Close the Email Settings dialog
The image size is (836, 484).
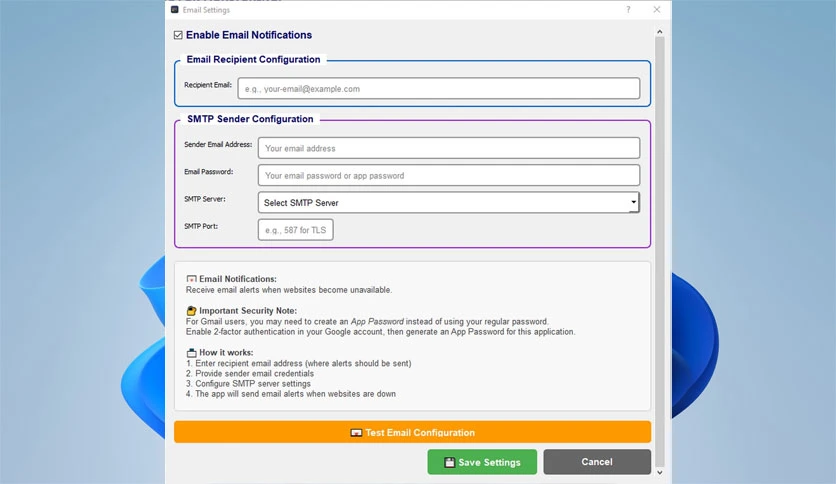tap(657, 10)
